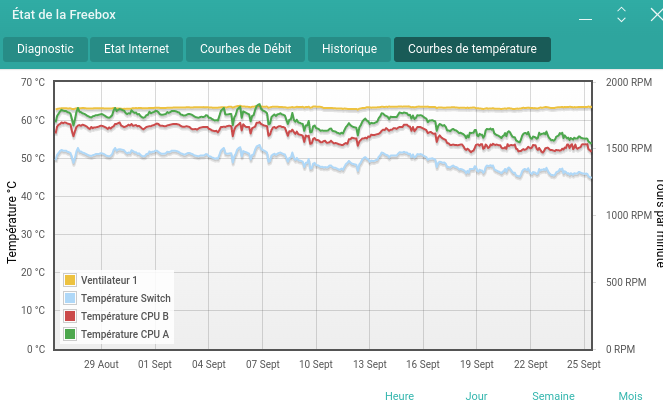Viewport: 663px width, 416px height.
Task: Click the 16 Sept date label
Action: coord(423,364)
